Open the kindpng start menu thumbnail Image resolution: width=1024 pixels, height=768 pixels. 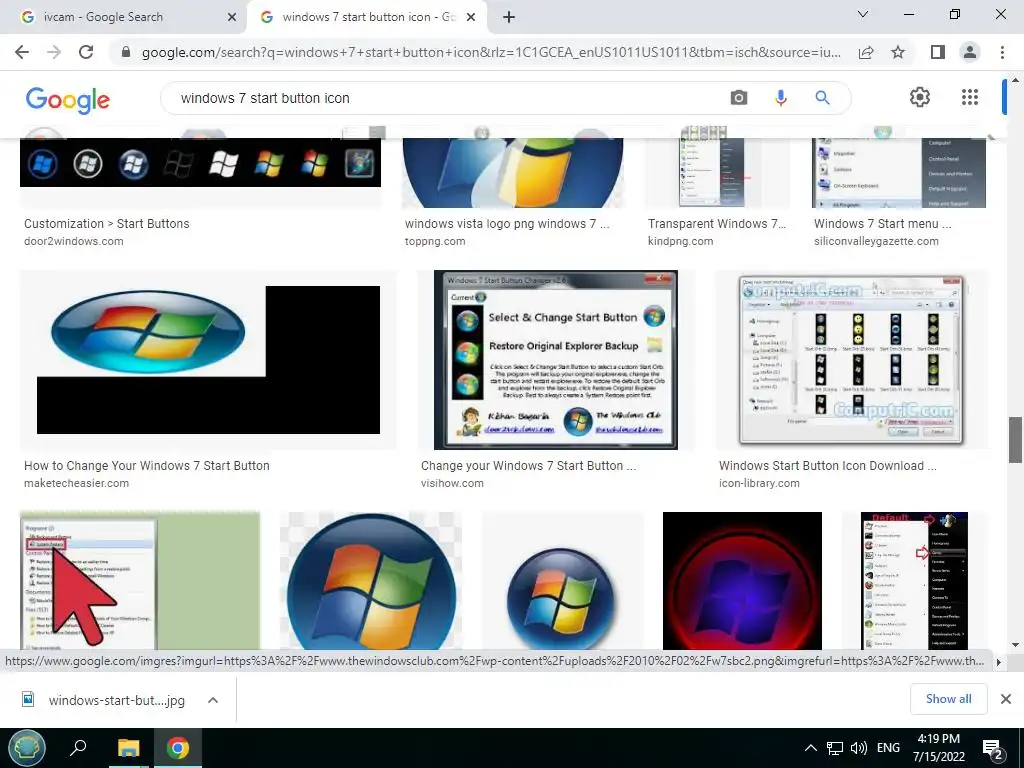tap(717, 172)
